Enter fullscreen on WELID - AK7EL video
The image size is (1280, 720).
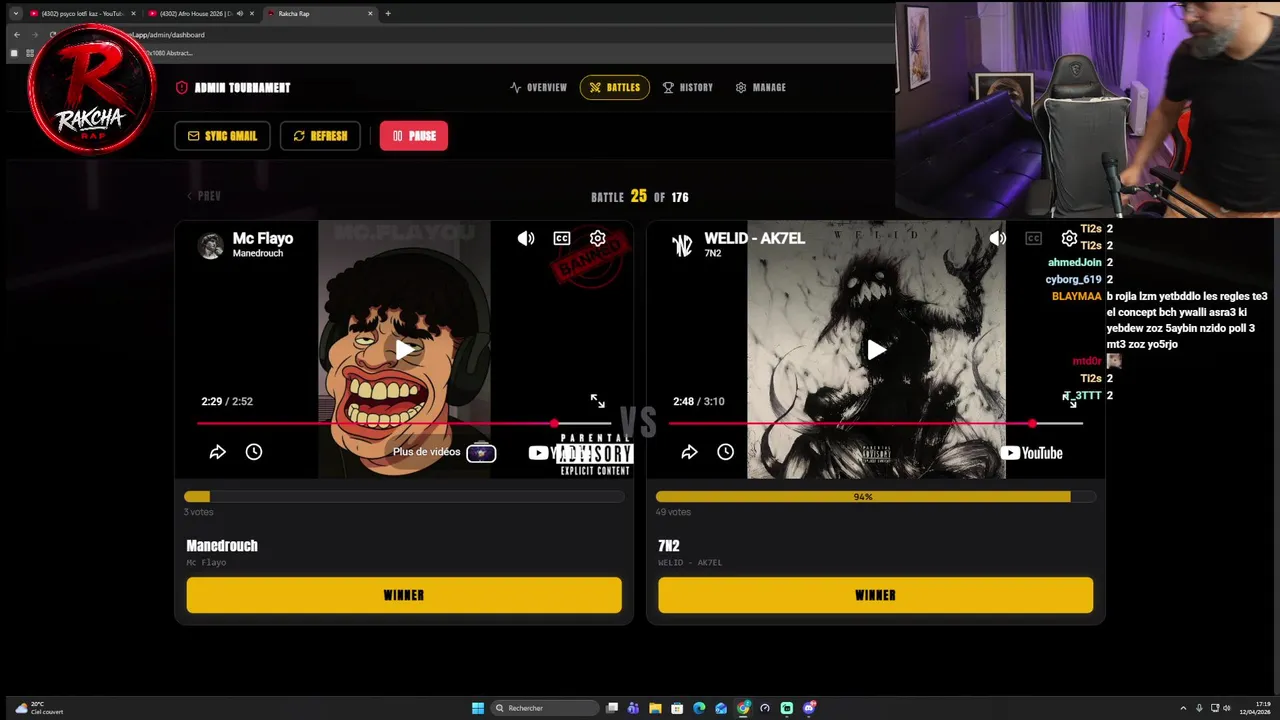coord(1069,400)
